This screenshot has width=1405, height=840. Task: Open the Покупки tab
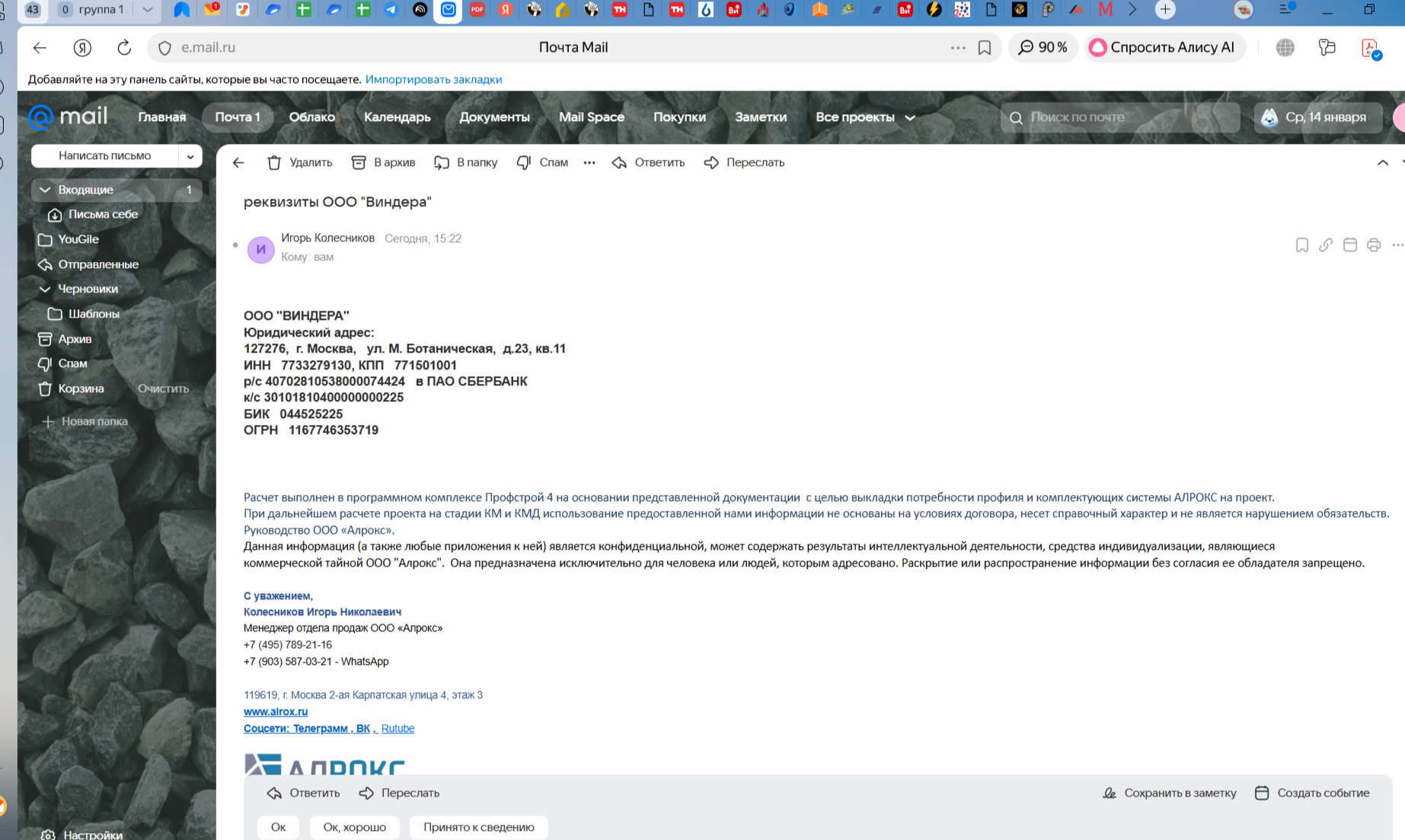[679, 117]
